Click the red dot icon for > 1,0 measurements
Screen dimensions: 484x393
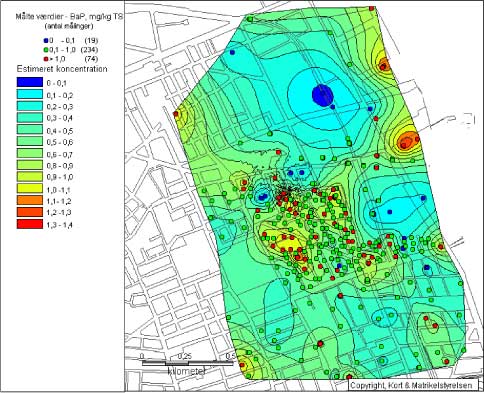[x=46, y=59]
